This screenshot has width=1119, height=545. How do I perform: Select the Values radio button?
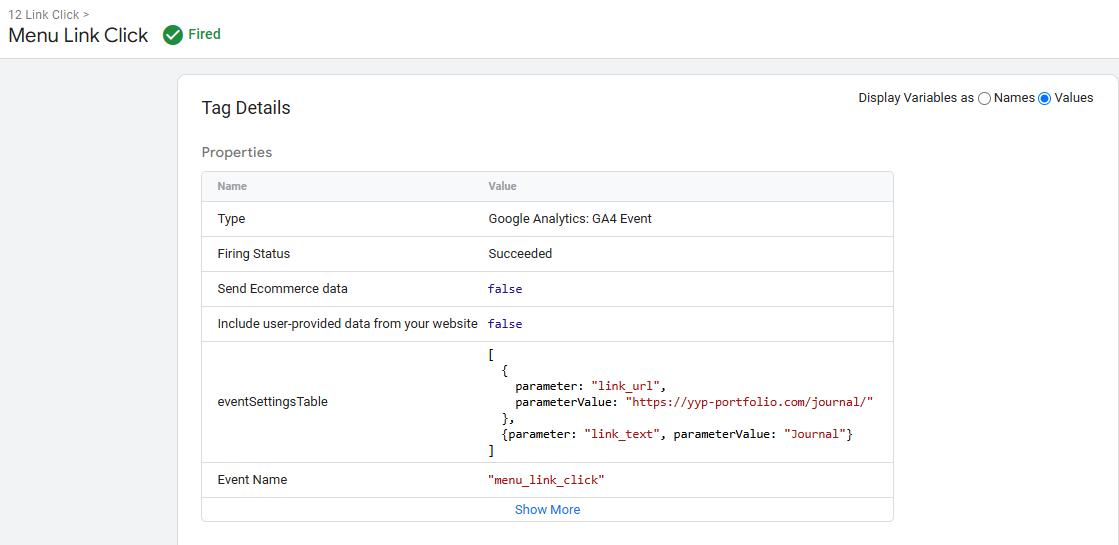pyautogui.click(x=1045, y=98)
